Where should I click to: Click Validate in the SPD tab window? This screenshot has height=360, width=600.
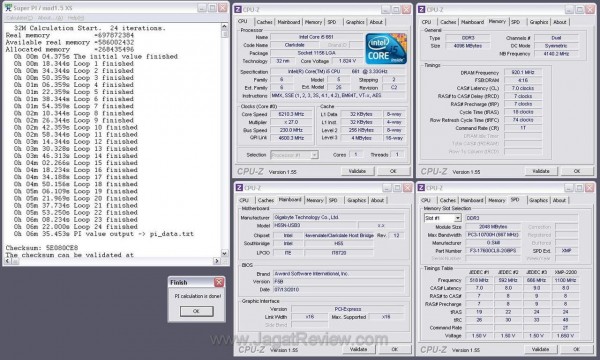coord(541,350)
